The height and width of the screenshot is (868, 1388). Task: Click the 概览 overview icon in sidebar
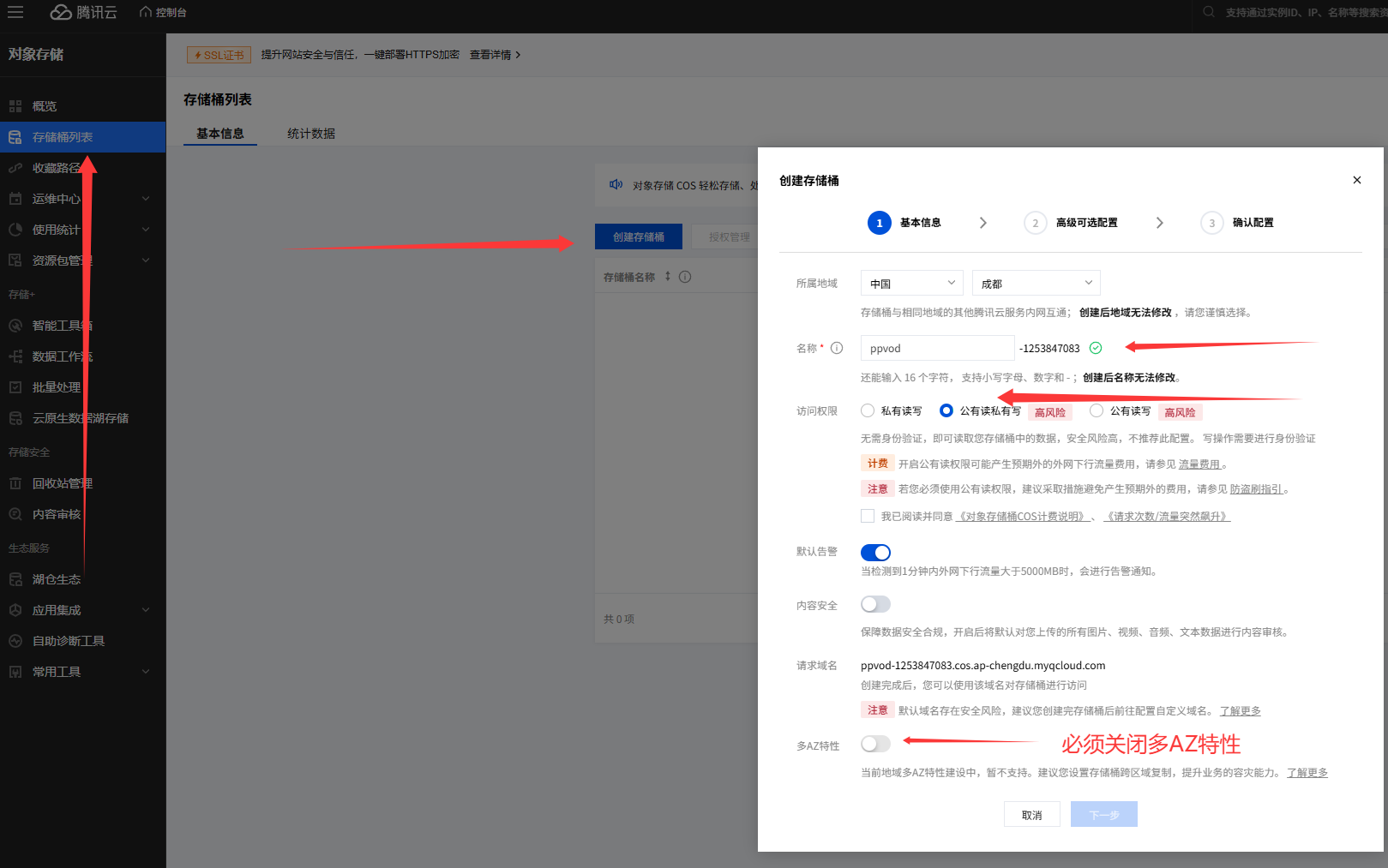coord(15,106)
